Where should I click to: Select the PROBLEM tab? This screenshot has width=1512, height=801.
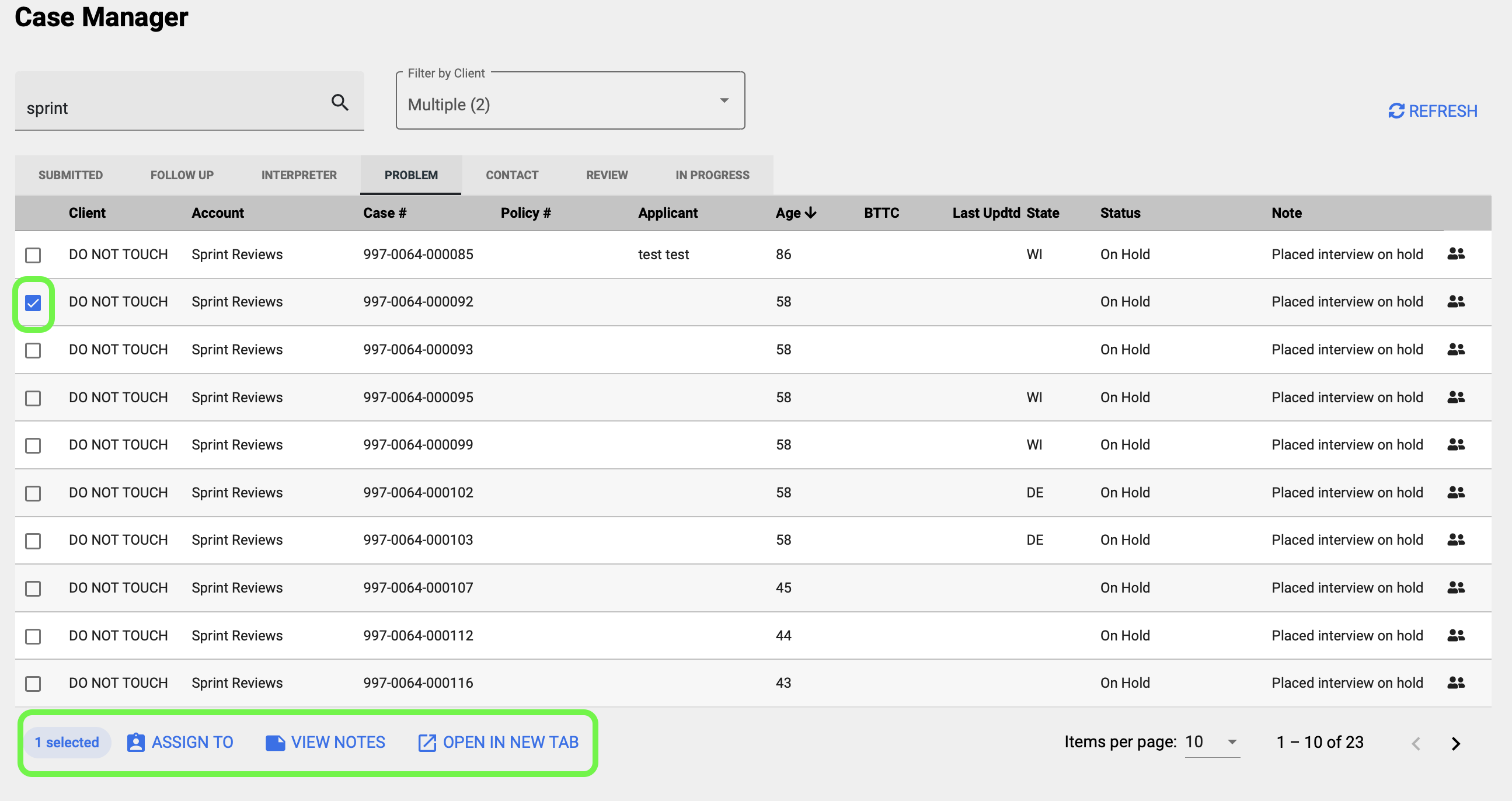[x=411, y=175]
